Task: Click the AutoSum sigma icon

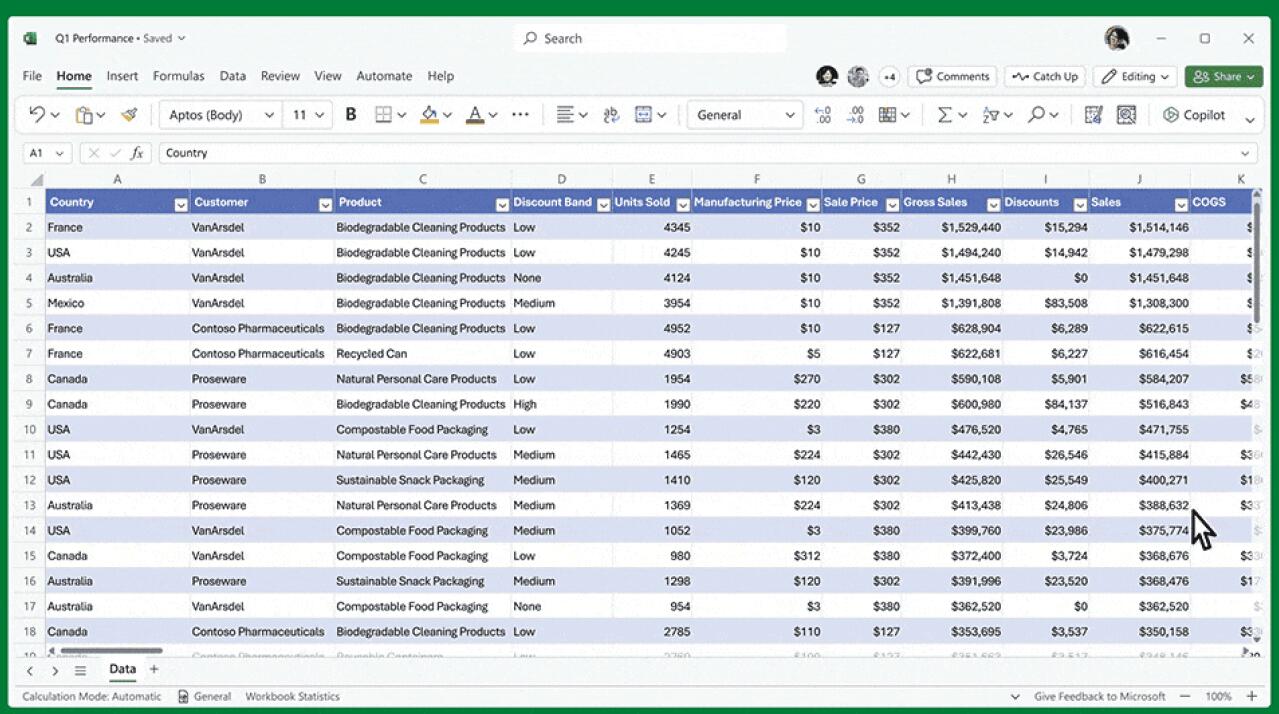Action: point(944,115)
